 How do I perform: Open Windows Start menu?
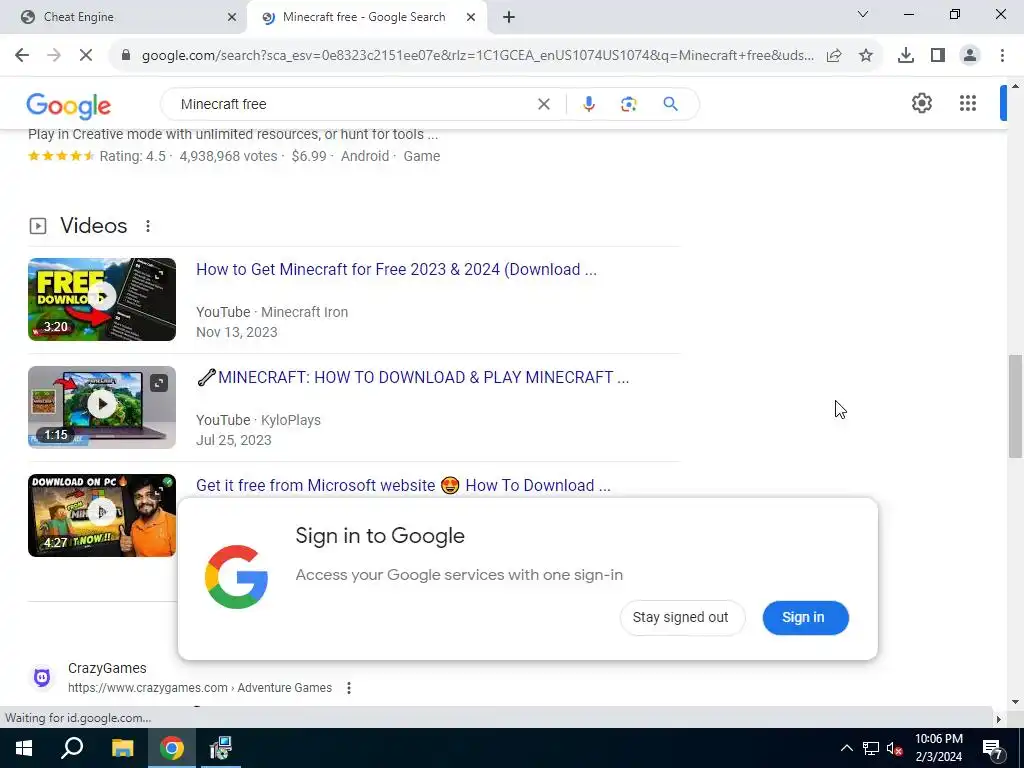(24, 748)
